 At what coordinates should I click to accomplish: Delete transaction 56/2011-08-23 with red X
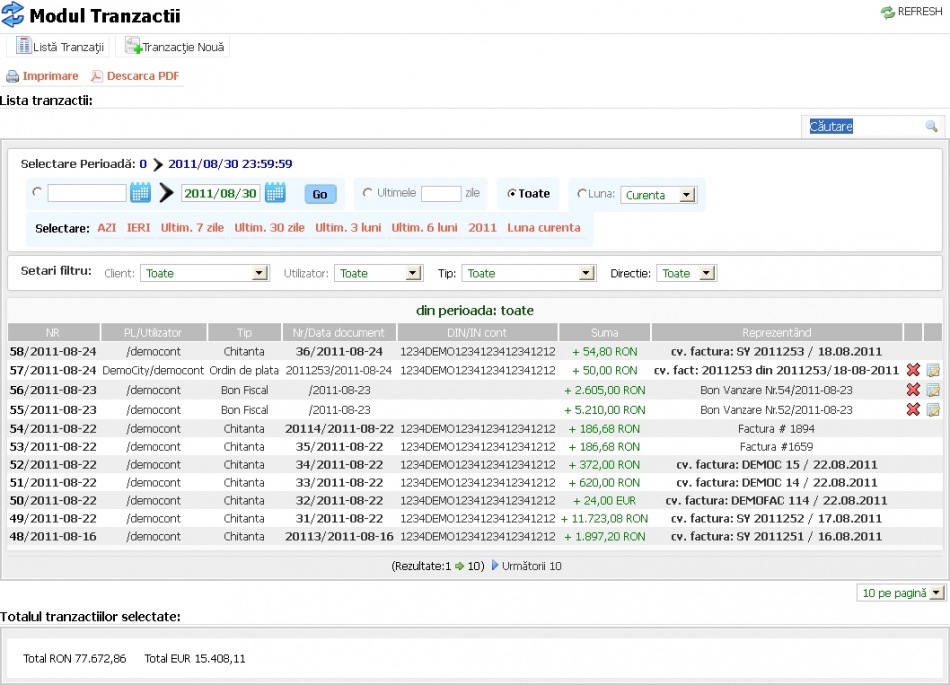point(913,390)
